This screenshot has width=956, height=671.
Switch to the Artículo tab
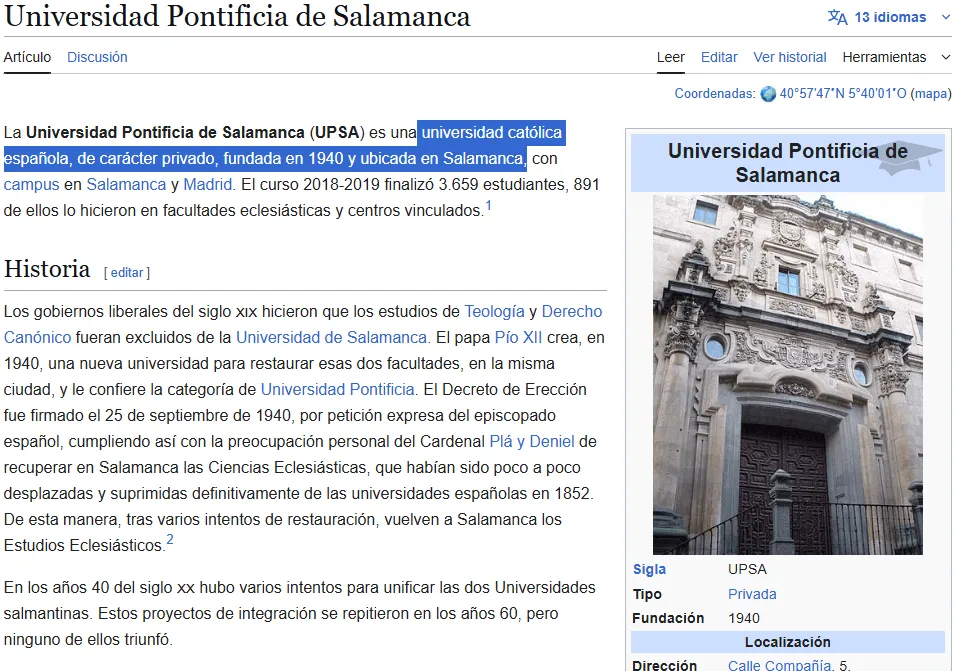point(27,57)
